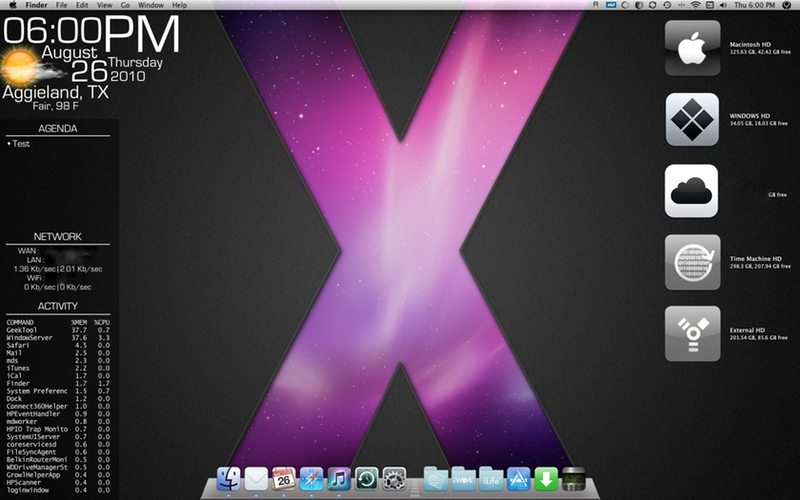
Task: Launch Mail from the dock
Action: (257, 479)
